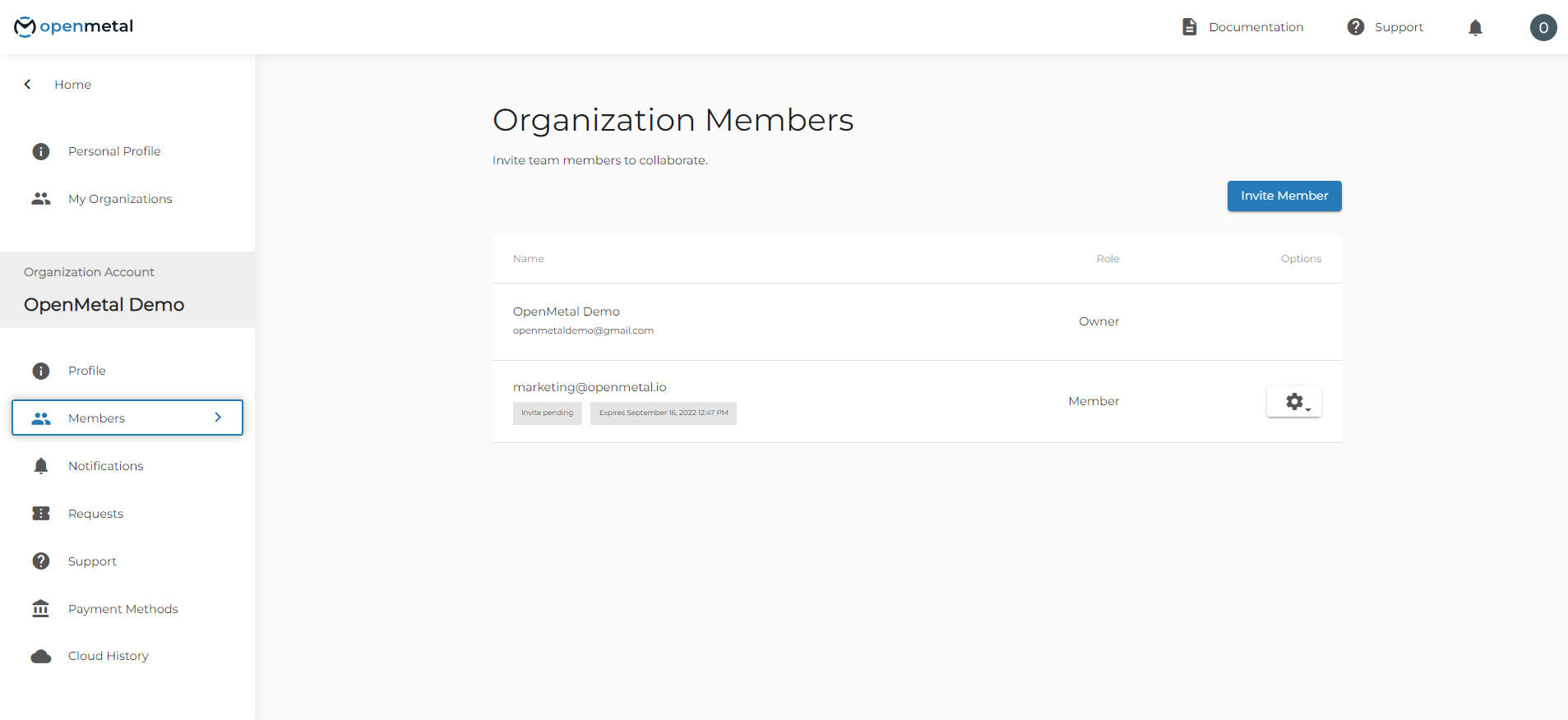Click the My Organizations people icon
1568x720 pixels.
[x=41, y=199]
